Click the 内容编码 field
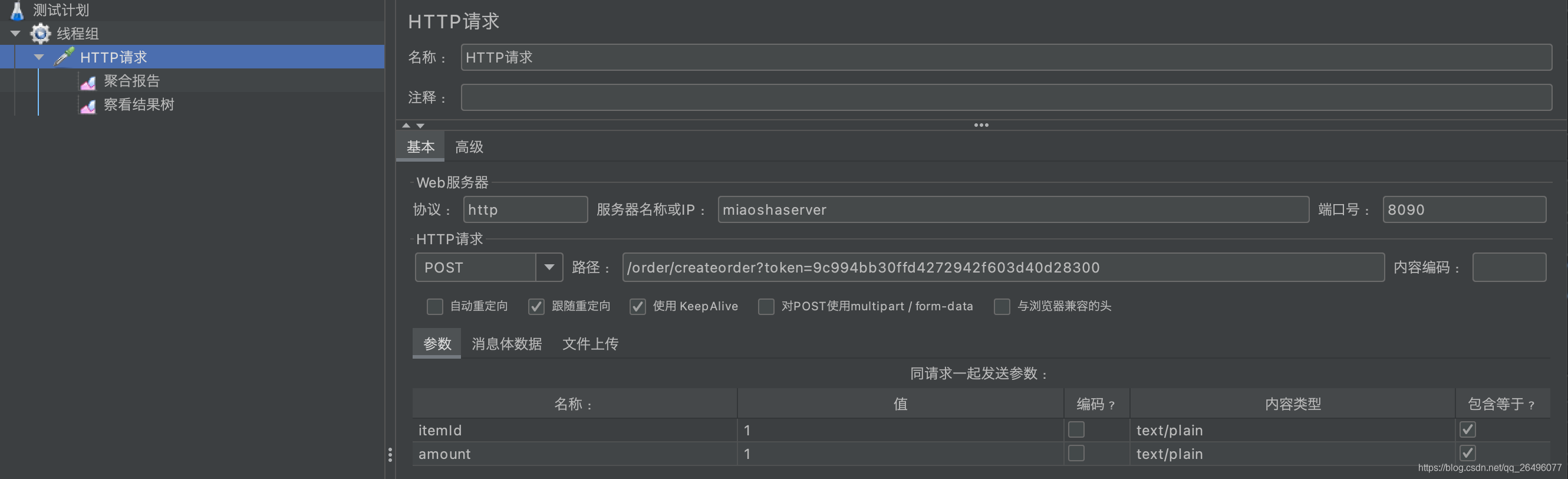This screenshot has width=1568, height=479. (x=1509, y=268)
